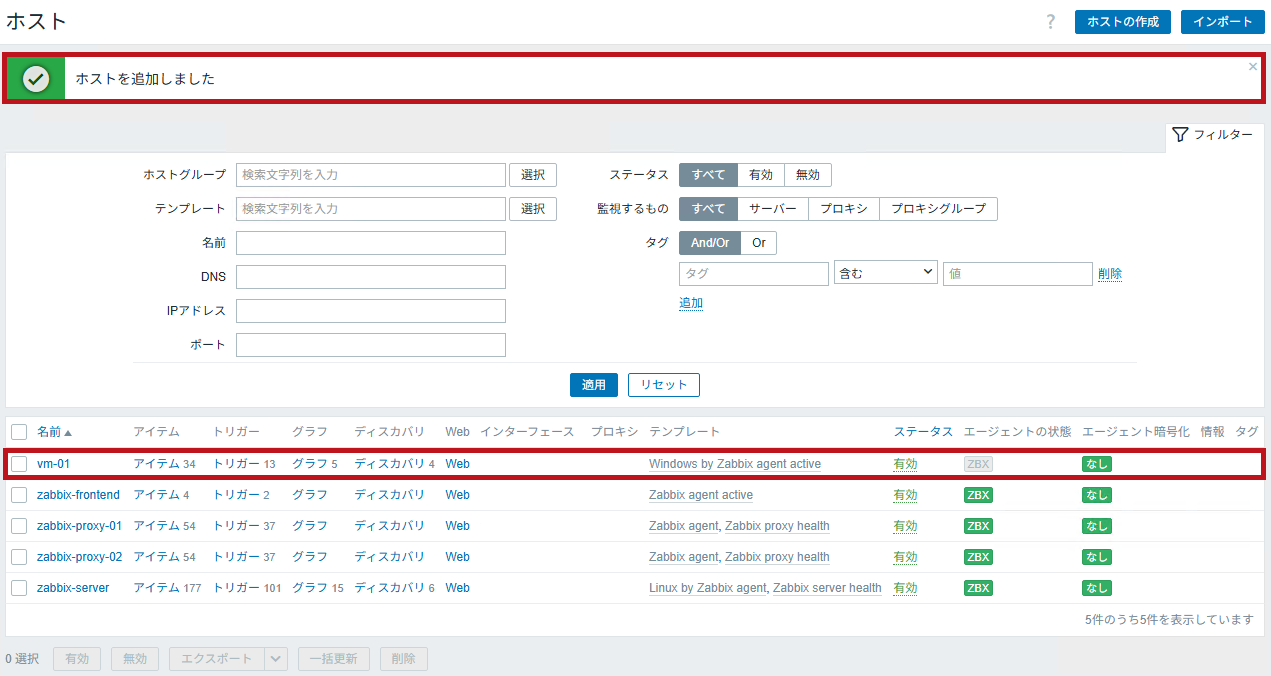Click the テンプレート search field
1271x676 pixels.
click(x=371, y=209)
